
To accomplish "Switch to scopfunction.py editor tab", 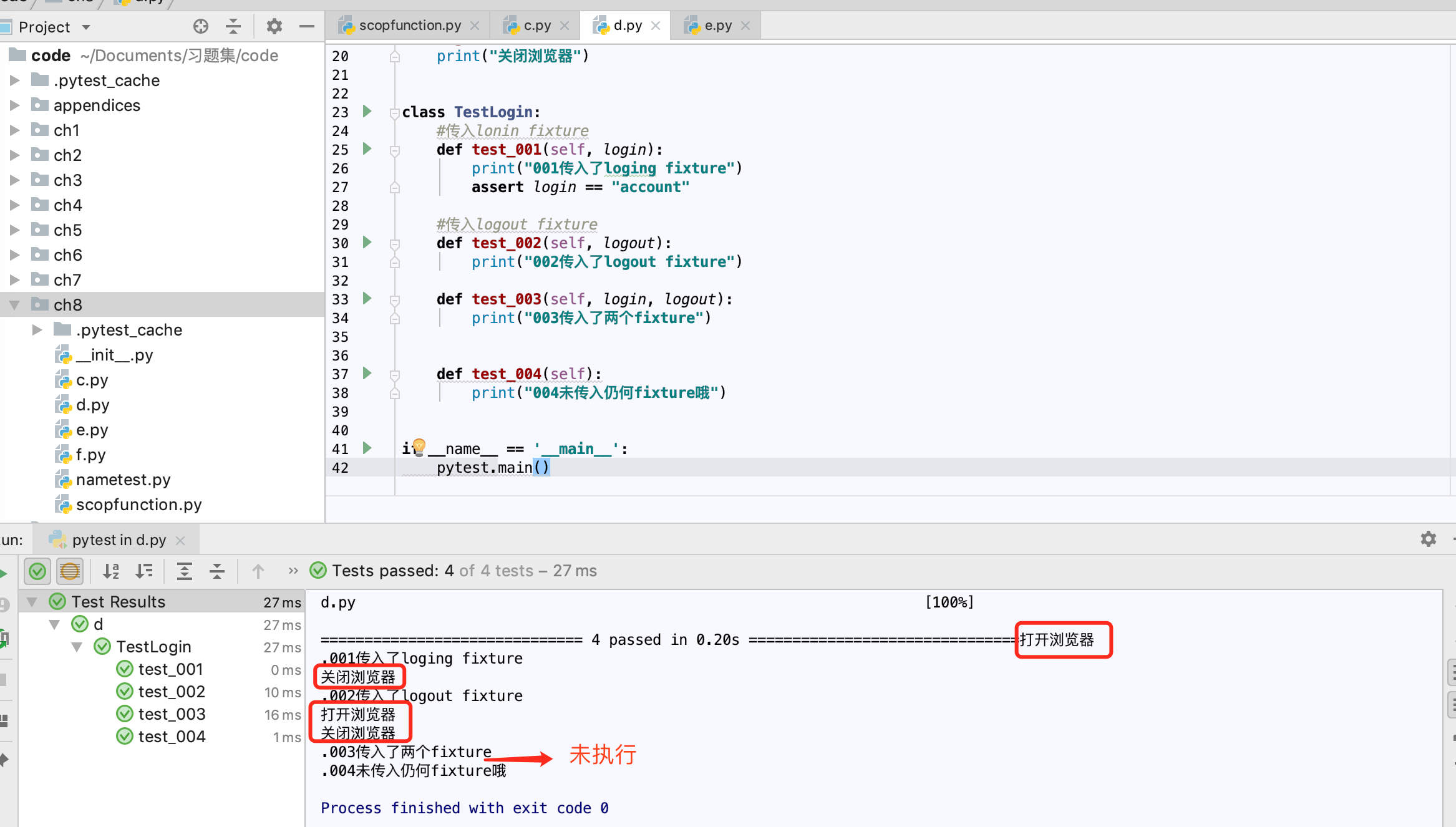I will 409,26.
